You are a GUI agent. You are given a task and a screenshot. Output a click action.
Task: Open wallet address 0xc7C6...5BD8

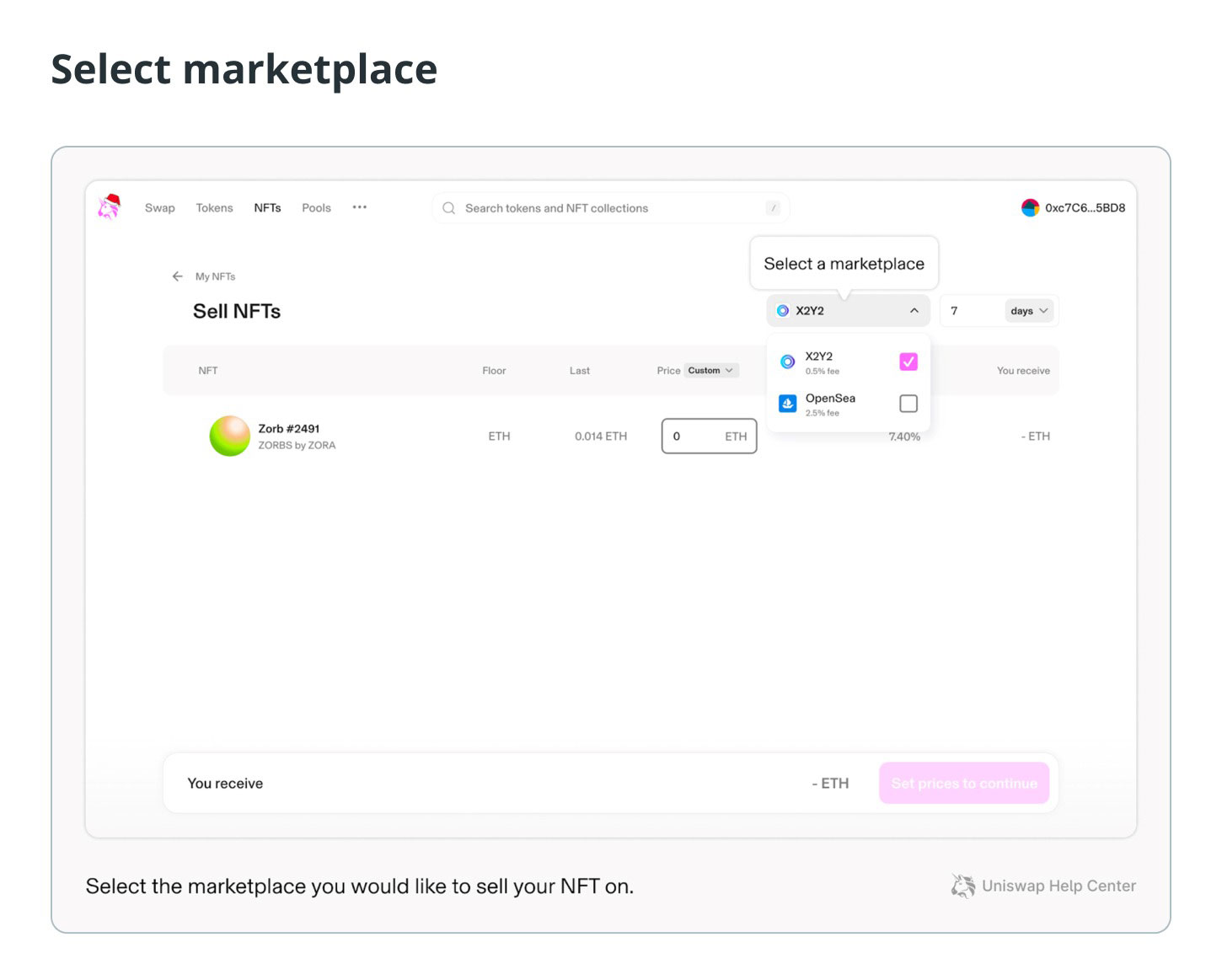click(x=1085, y=208)
